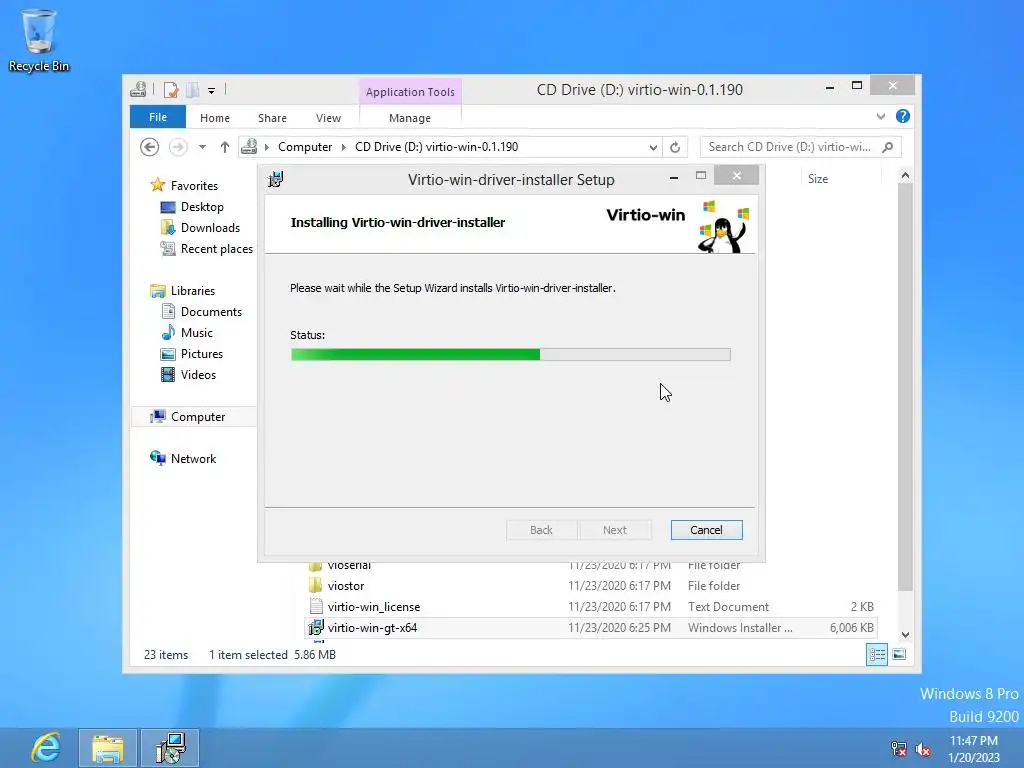Click the Virtio-win penguin logo
Image resolution: width=1024 pixels, height=768 pixels.
[724, 227]
